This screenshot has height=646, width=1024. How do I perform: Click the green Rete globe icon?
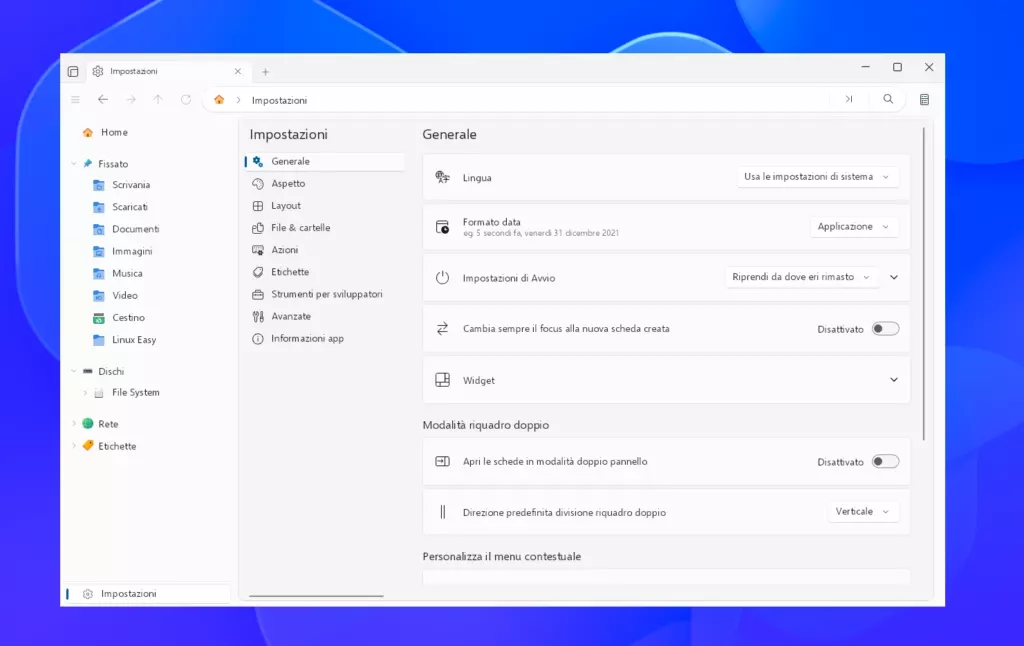tap(88, 423)
